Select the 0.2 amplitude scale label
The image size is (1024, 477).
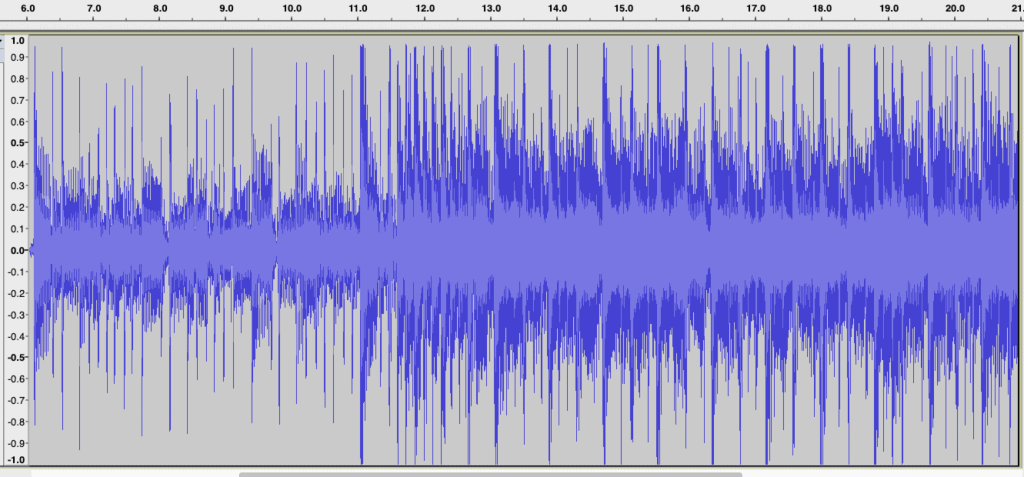click(x=18, y=208)
